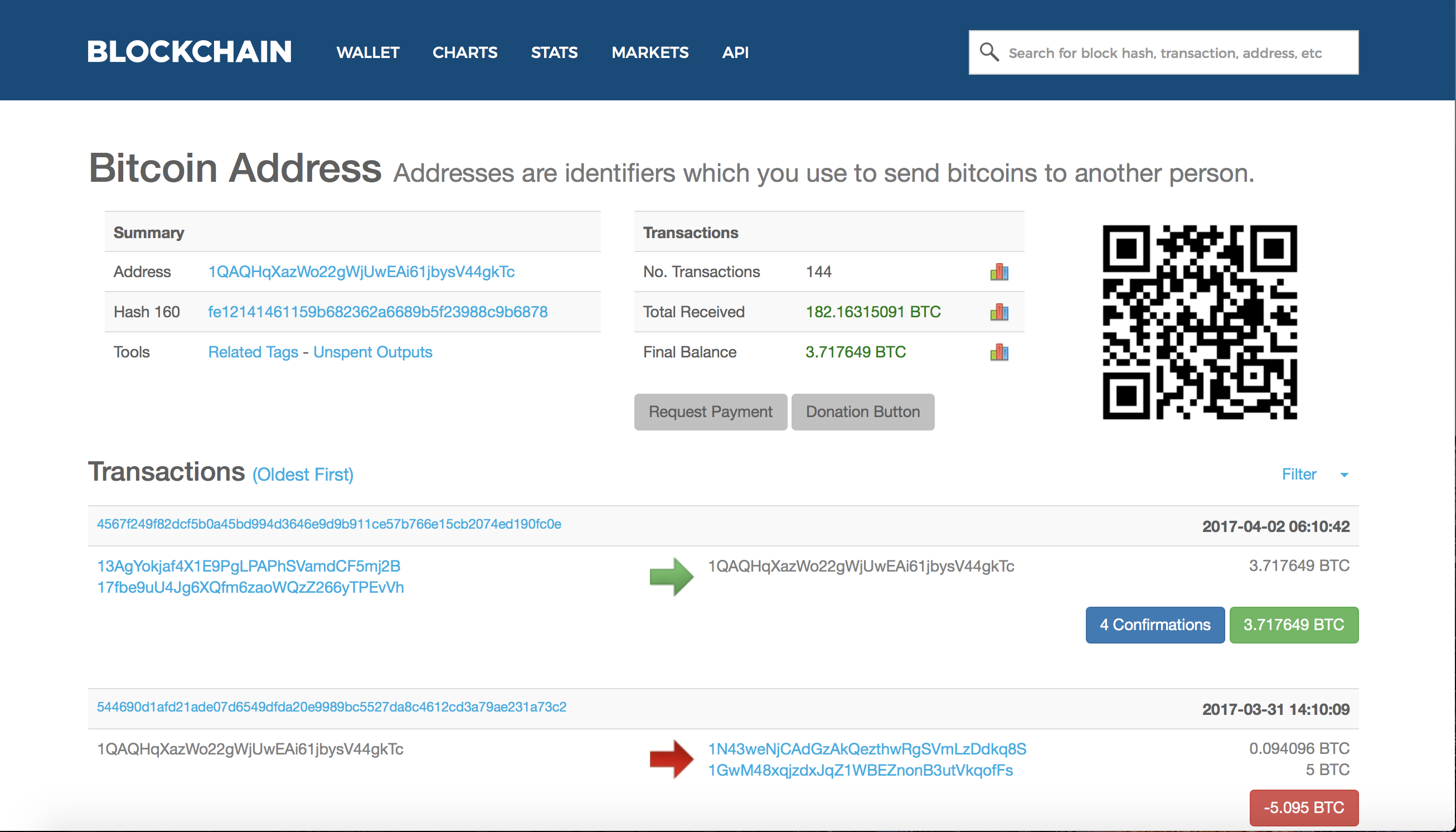Select the 5 BTC output amount

(x=1327, y=770)
